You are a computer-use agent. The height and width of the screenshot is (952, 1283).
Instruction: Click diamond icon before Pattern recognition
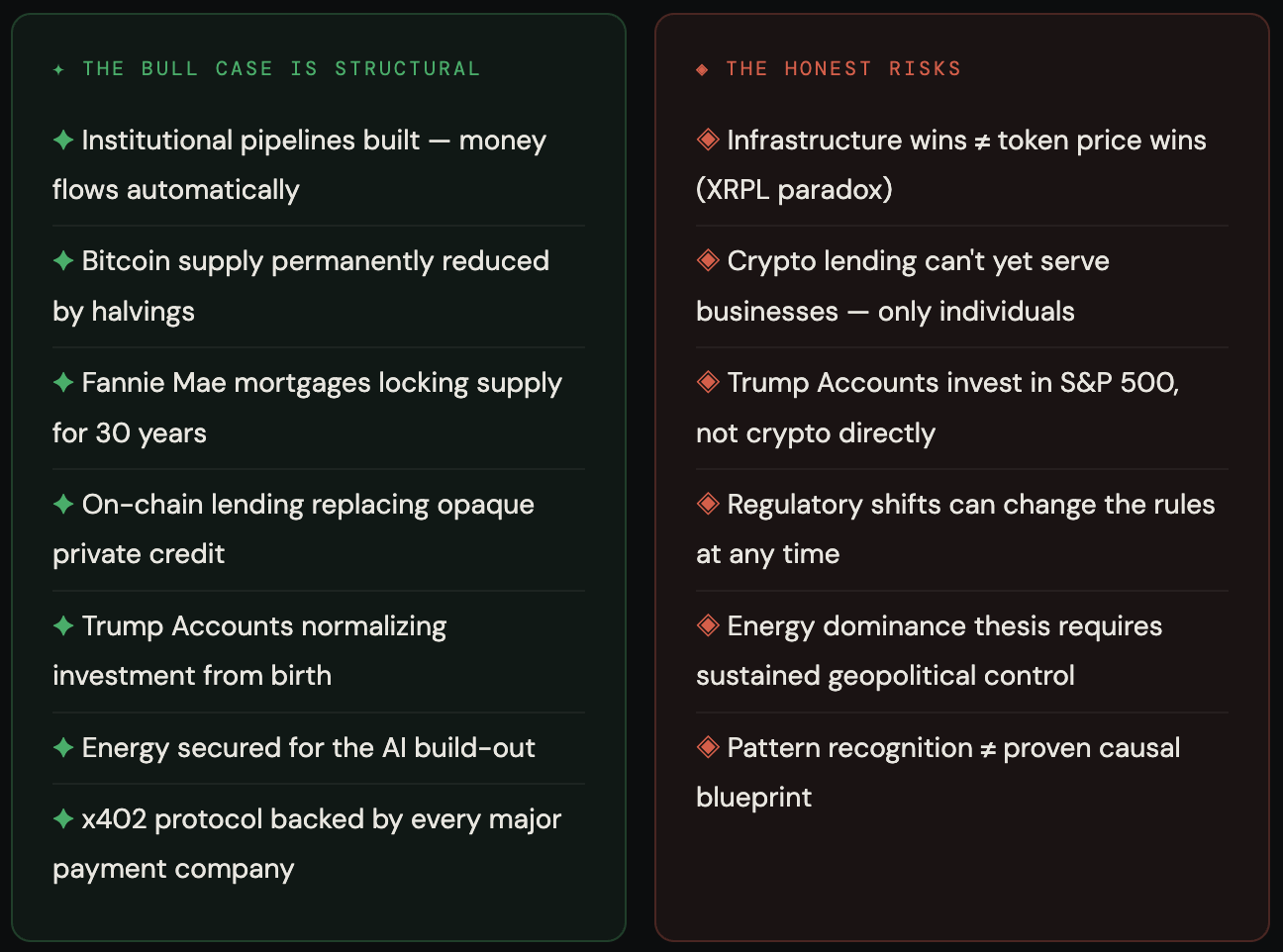708,747
